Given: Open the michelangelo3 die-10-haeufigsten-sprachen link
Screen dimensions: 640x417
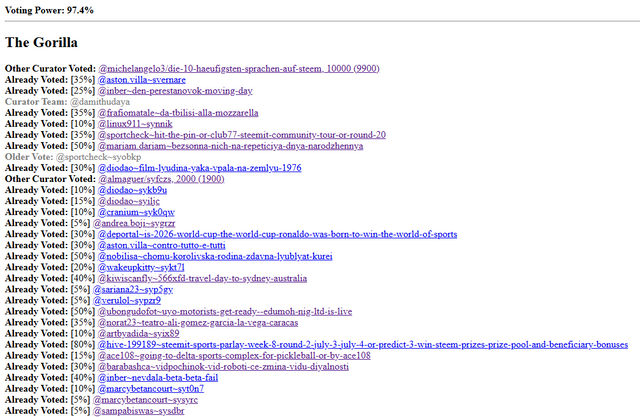Looking at the screenshot, I should (239, 69).
